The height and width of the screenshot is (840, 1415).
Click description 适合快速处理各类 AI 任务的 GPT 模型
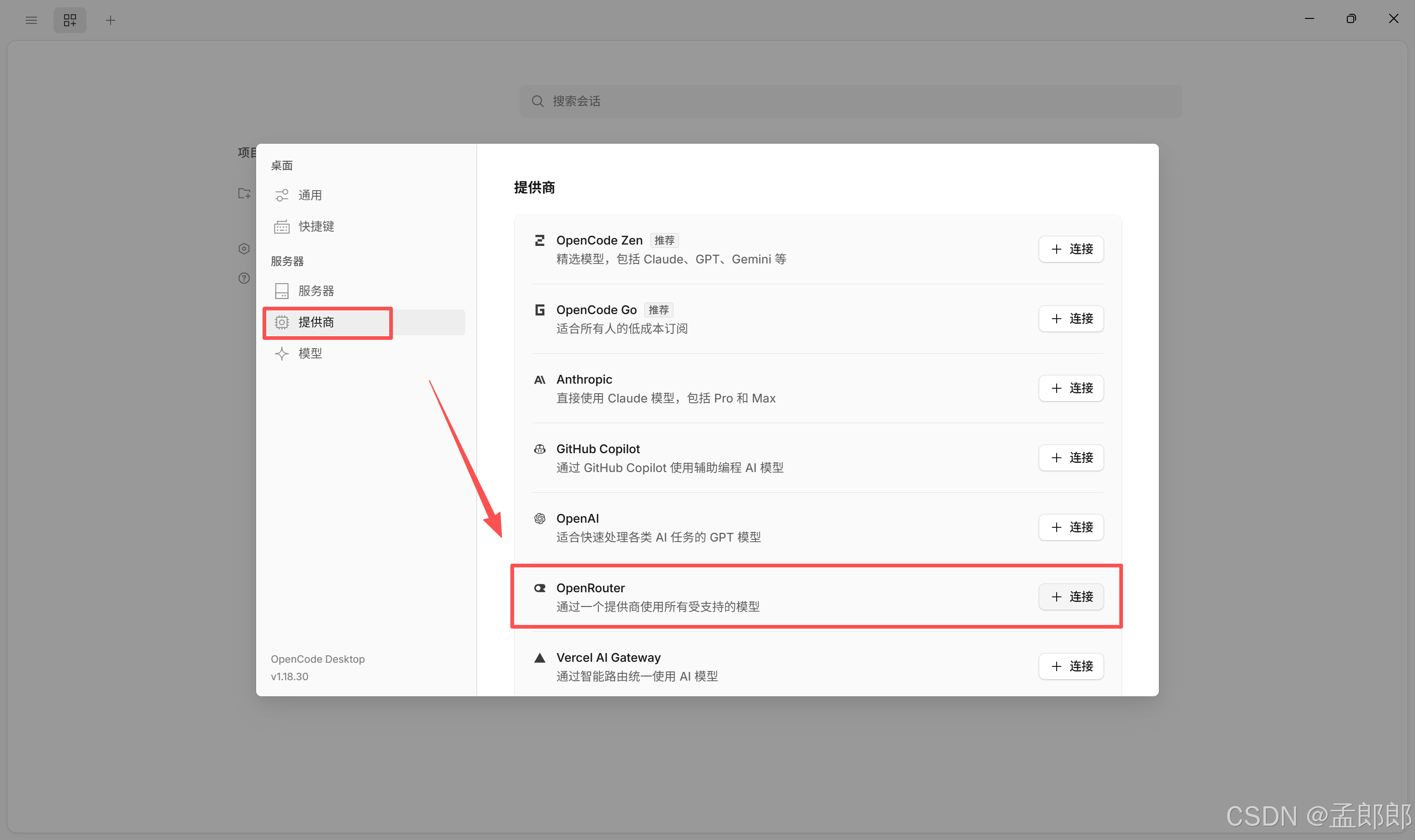point(658,537)
